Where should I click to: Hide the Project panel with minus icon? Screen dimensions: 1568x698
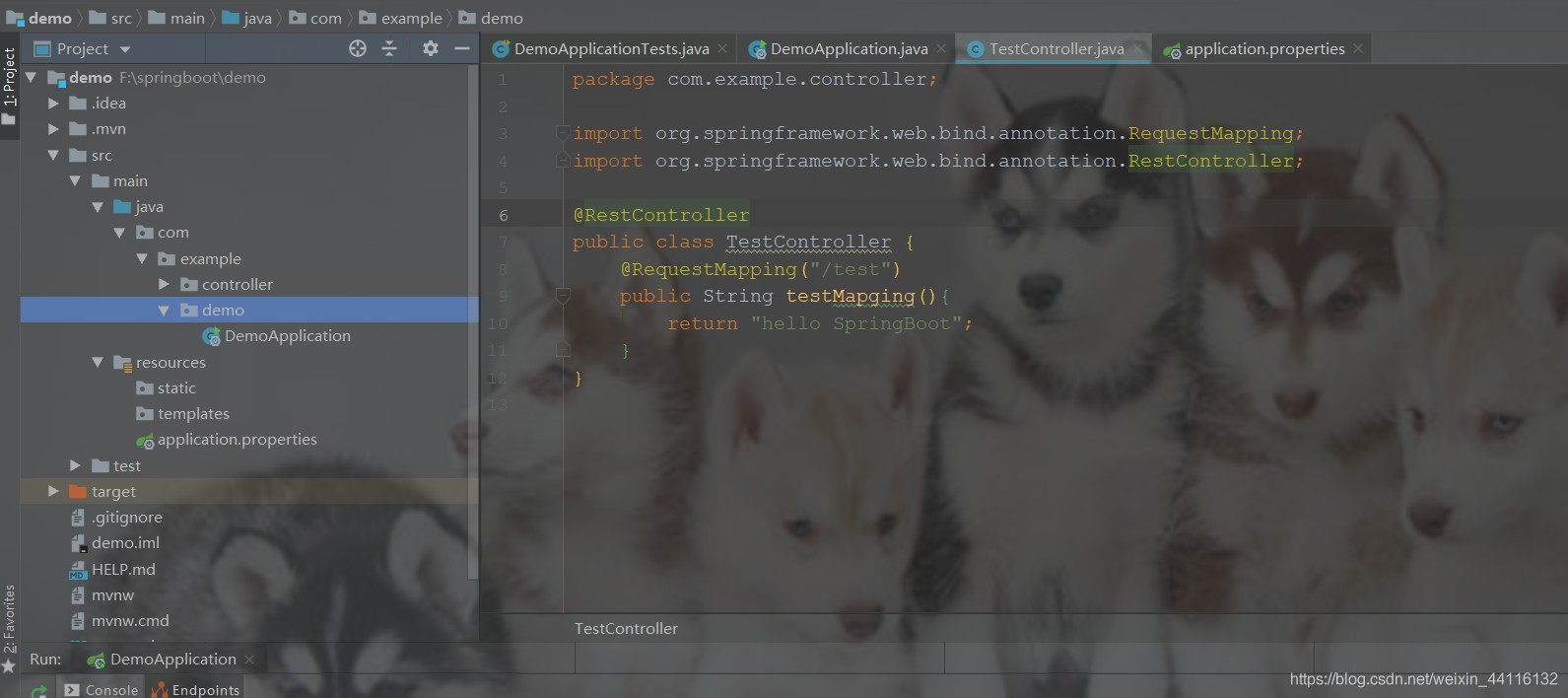[x=461, y=48]
